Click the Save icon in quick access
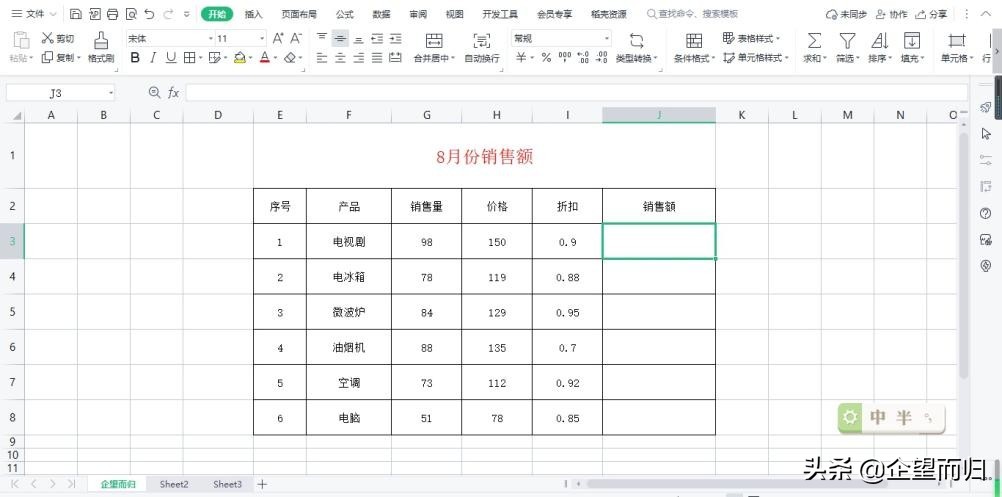The height and width of the screenshot is (497, 1002). [75, 13]
